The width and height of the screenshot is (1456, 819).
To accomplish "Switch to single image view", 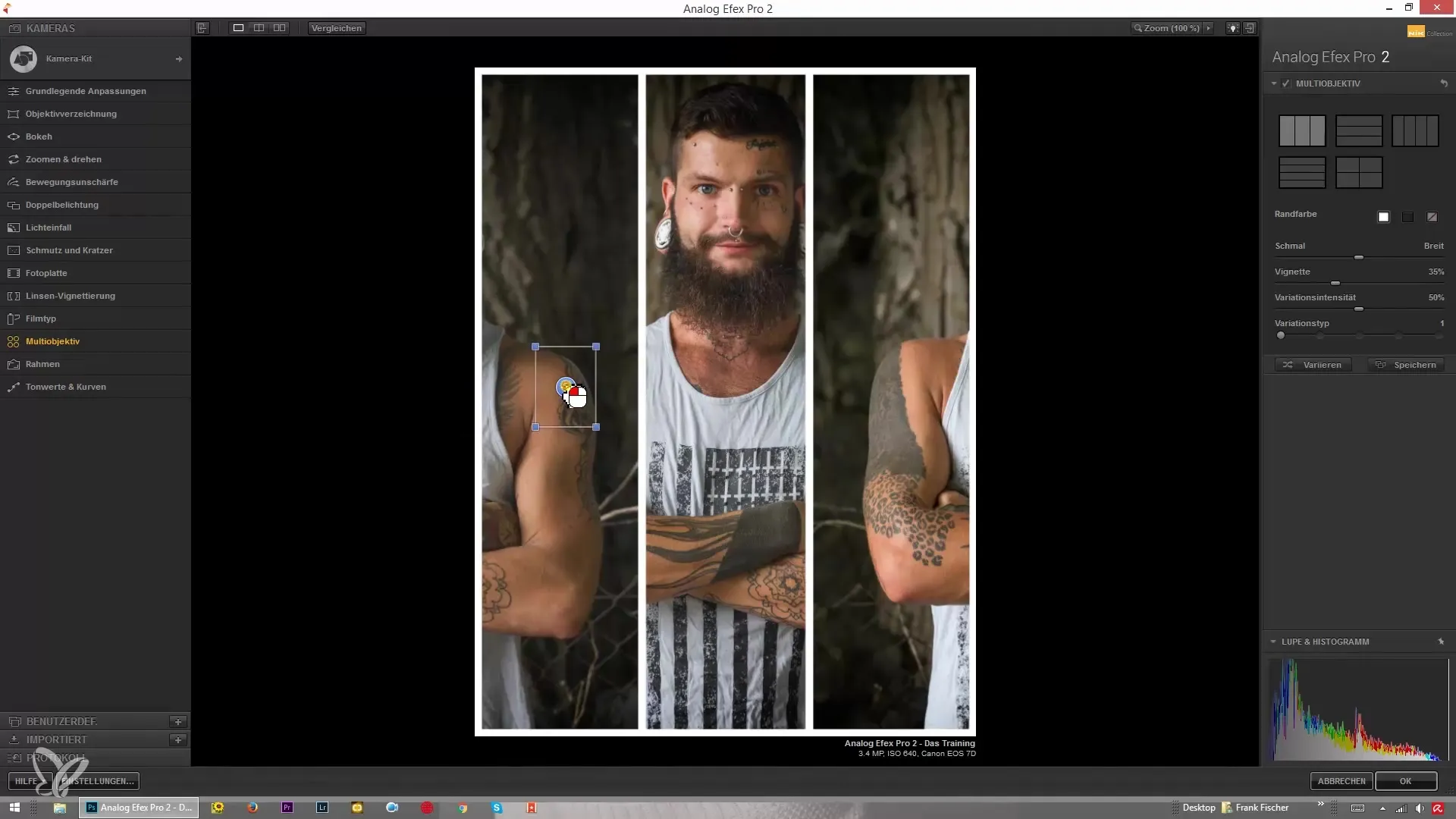I will [238, 28].
